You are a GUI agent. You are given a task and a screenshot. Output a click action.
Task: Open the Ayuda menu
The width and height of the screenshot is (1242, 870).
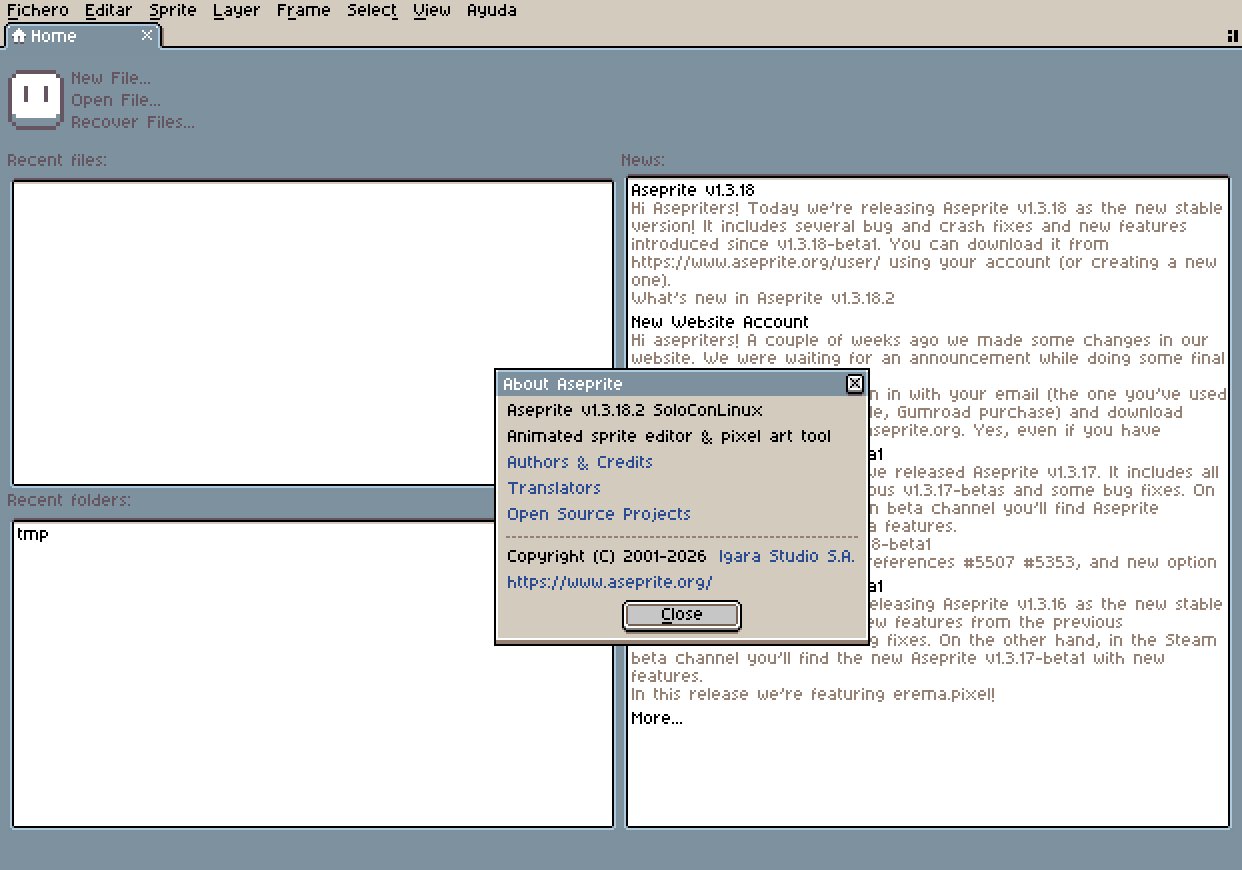coord(492,11)
